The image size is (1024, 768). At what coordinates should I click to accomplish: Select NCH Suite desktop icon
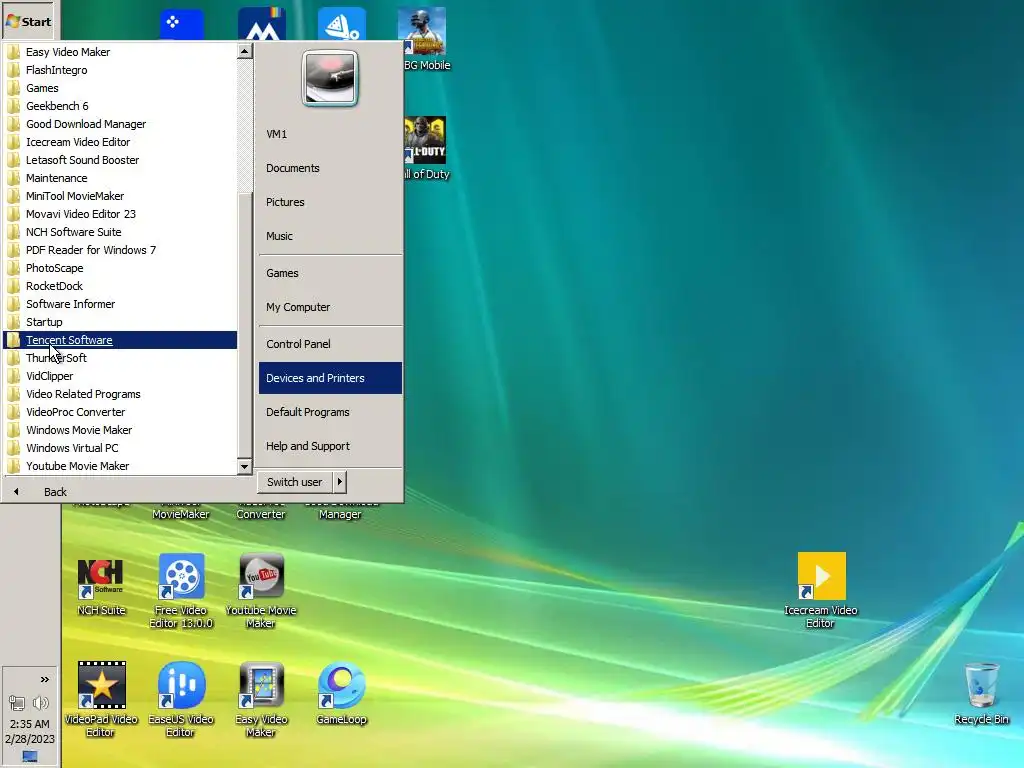pos(101,587)
